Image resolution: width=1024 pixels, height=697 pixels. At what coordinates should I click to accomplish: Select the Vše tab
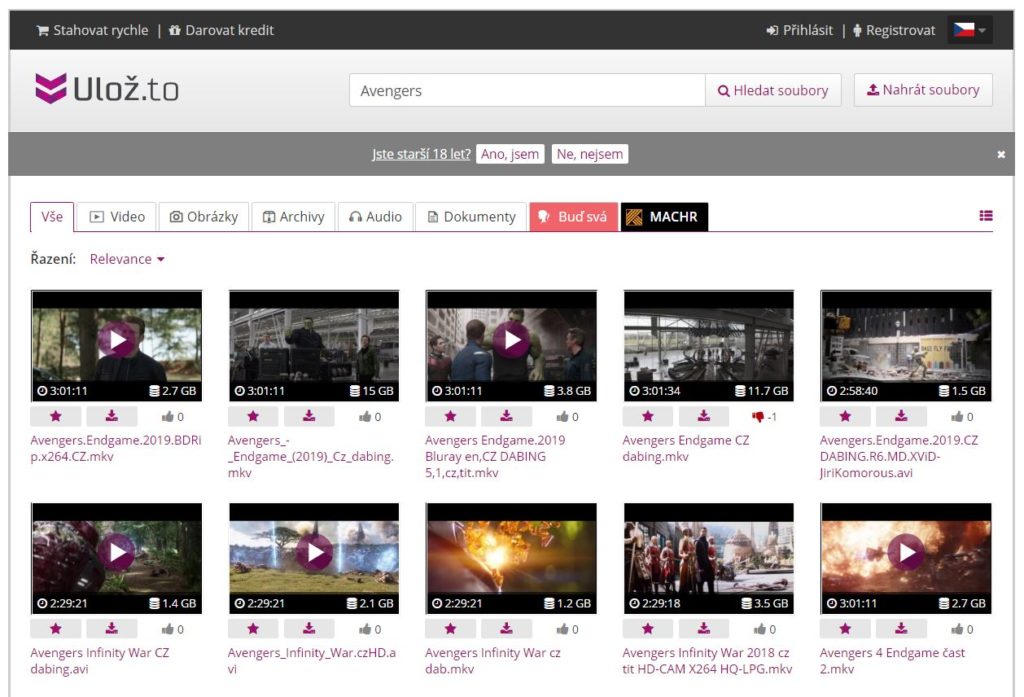point(52,217)
